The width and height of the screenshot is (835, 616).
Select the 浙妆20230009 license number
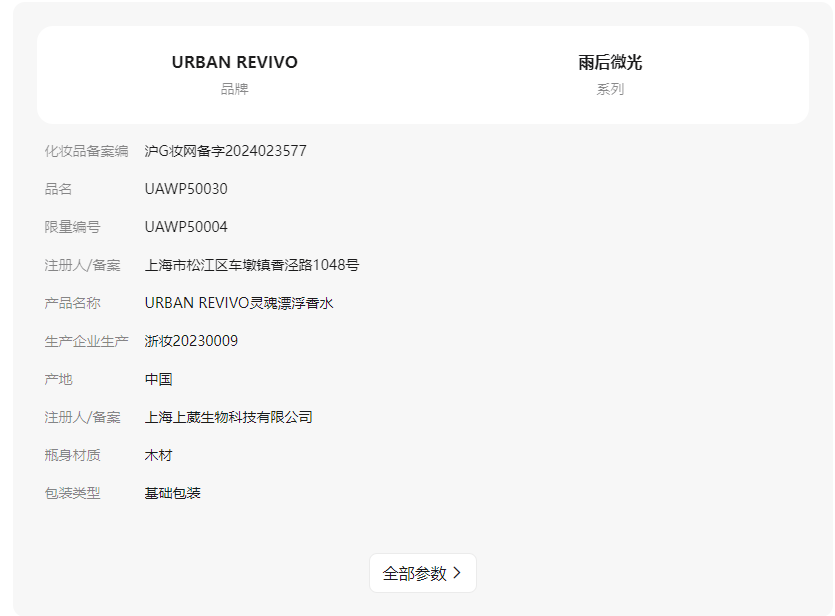[x=191, y=341]
